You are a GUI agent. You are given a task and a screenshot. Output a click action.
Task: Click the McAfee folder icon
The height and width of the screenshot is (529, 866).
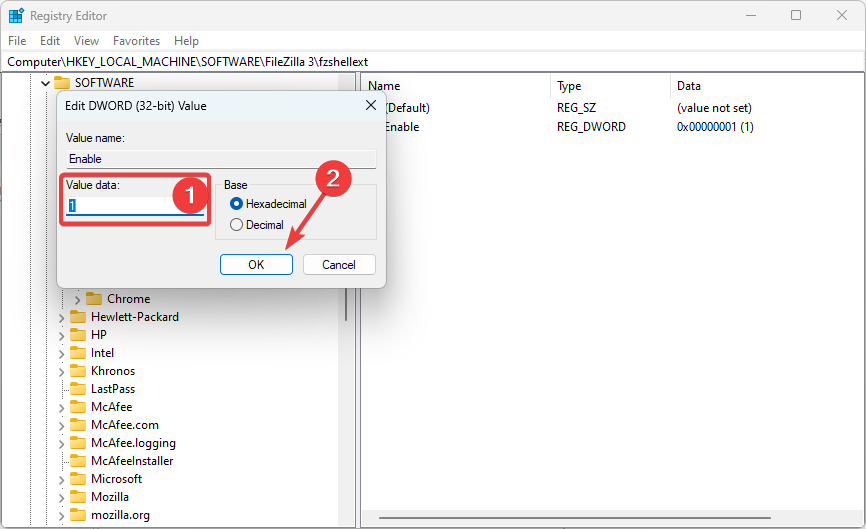[78, 407]
